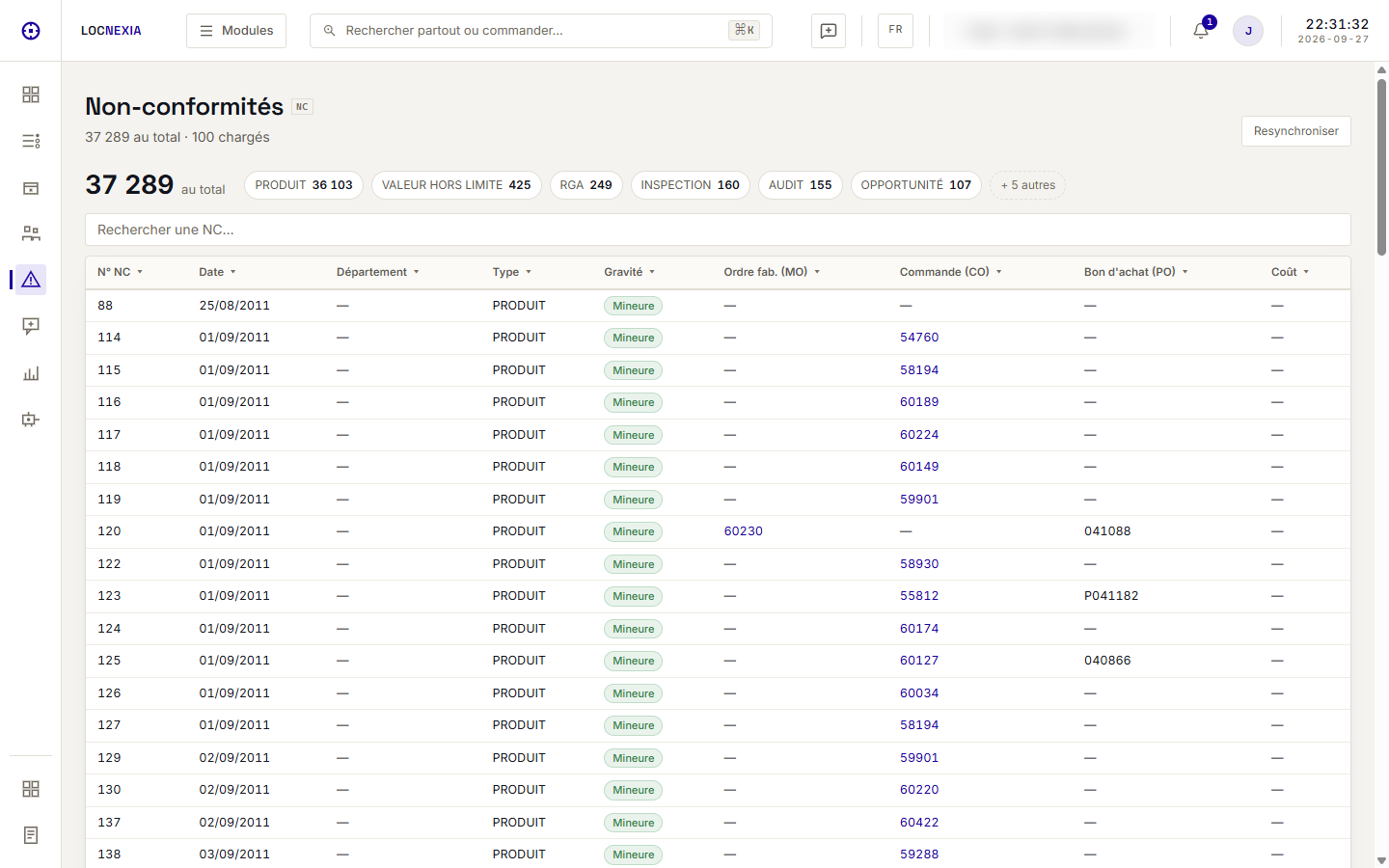Filter by VALEUR HORS LIMITE chip
The width and height of the screenshot is (1389, 868).
[456, 185]
